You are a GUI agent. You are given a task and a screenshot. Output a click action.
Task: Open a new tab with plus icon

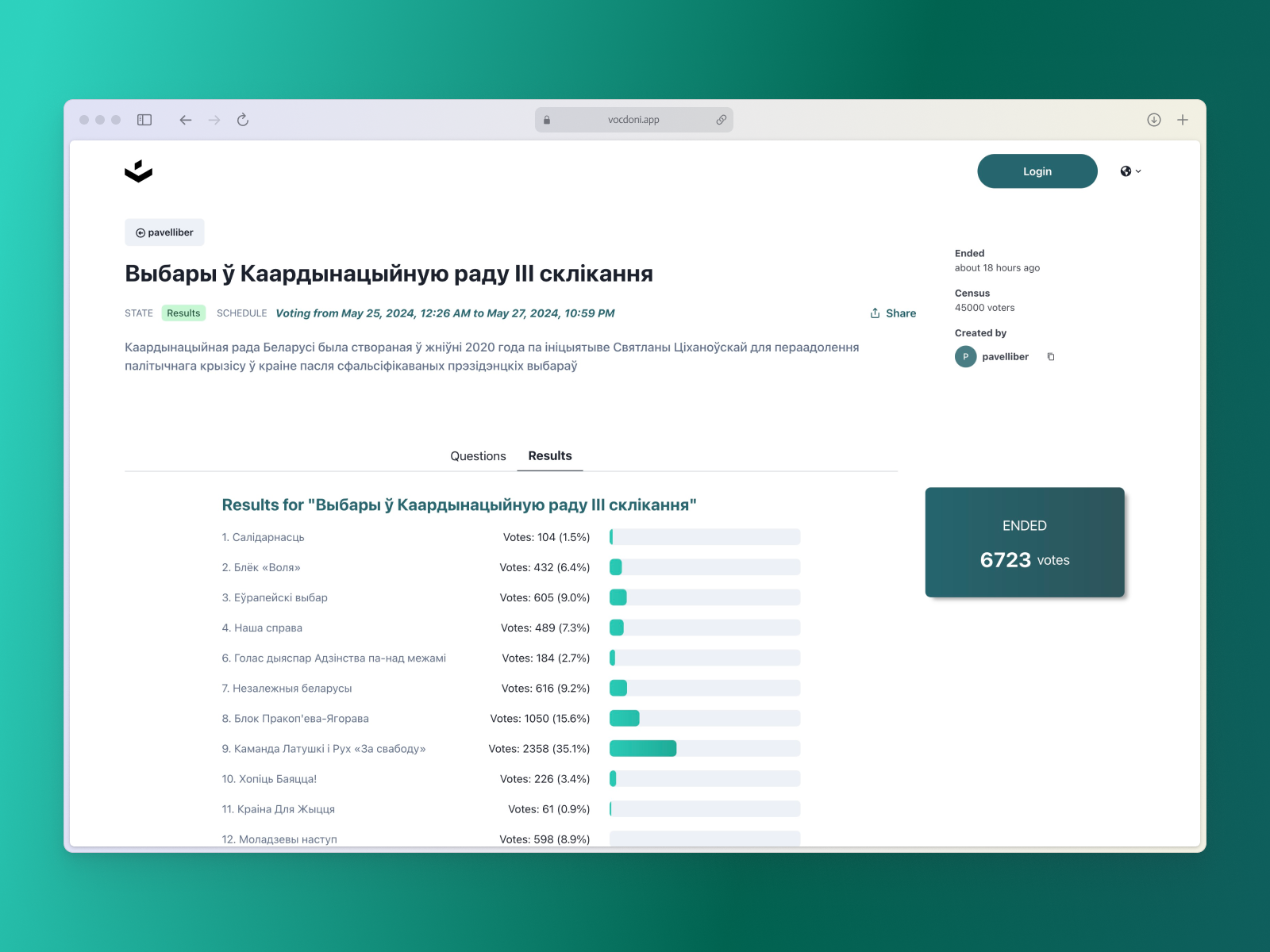(x=1183, y=120)
